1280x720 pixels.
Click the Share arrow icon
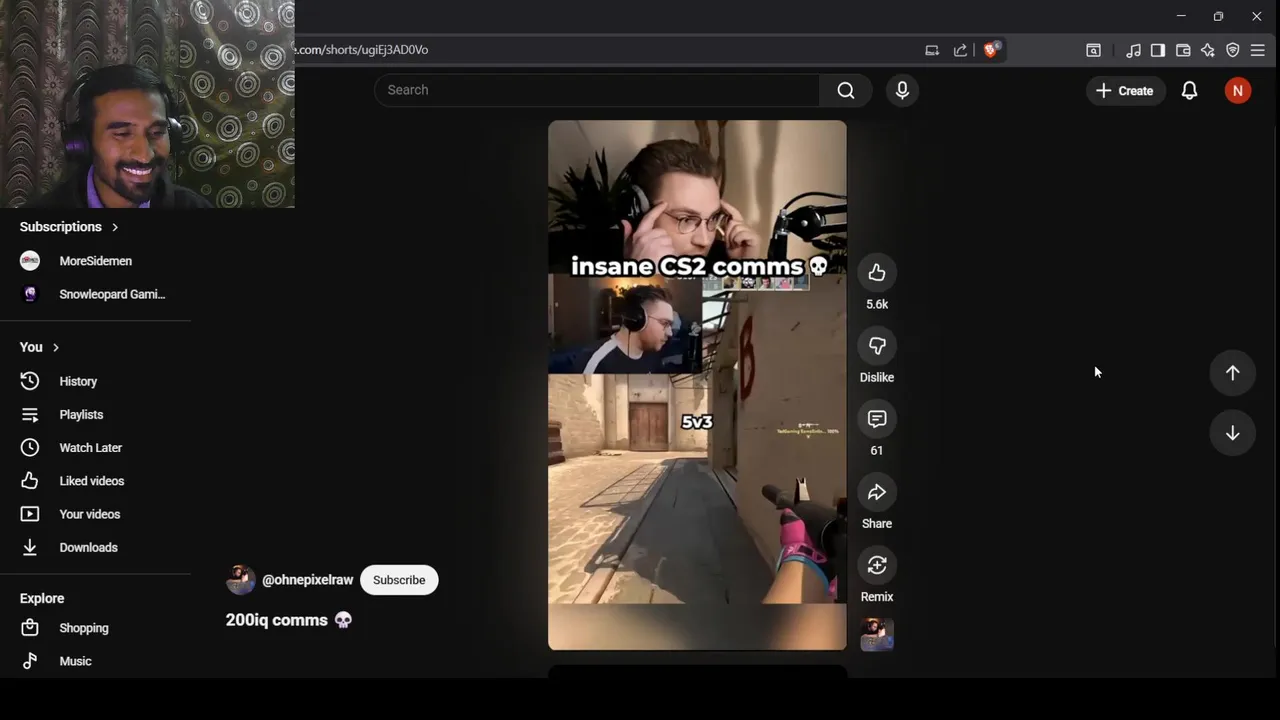click(877, 492)
